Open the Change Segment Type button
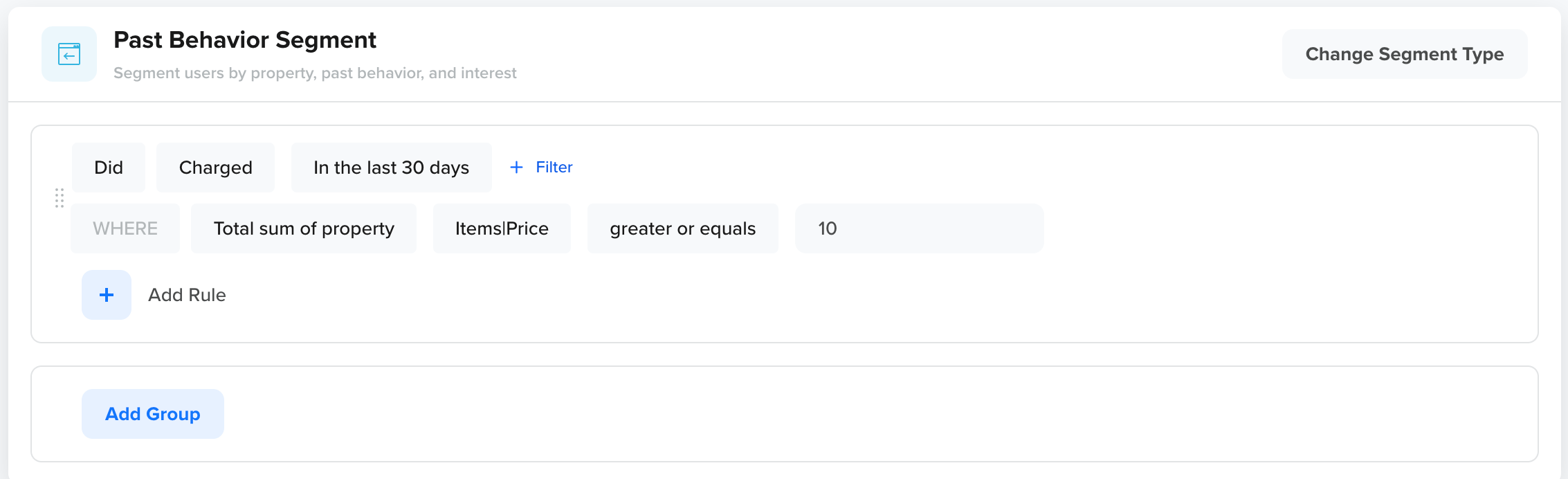This screenshot has height=479, width=1568. 1405,54
